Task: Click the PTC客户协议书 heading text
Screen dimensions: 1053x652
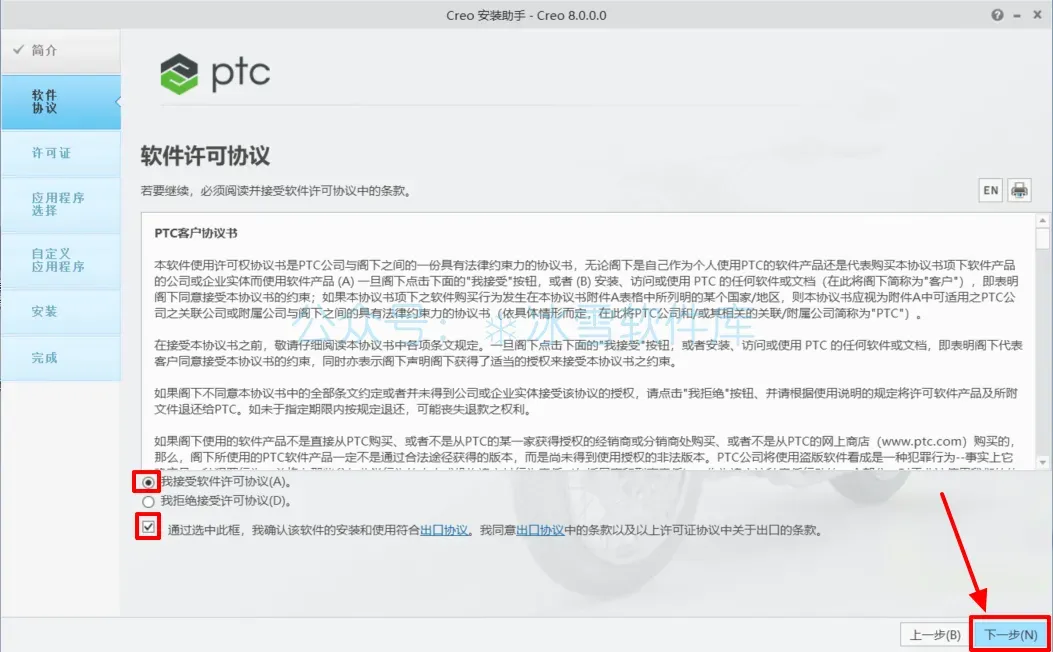Action: tap(195, 234)
